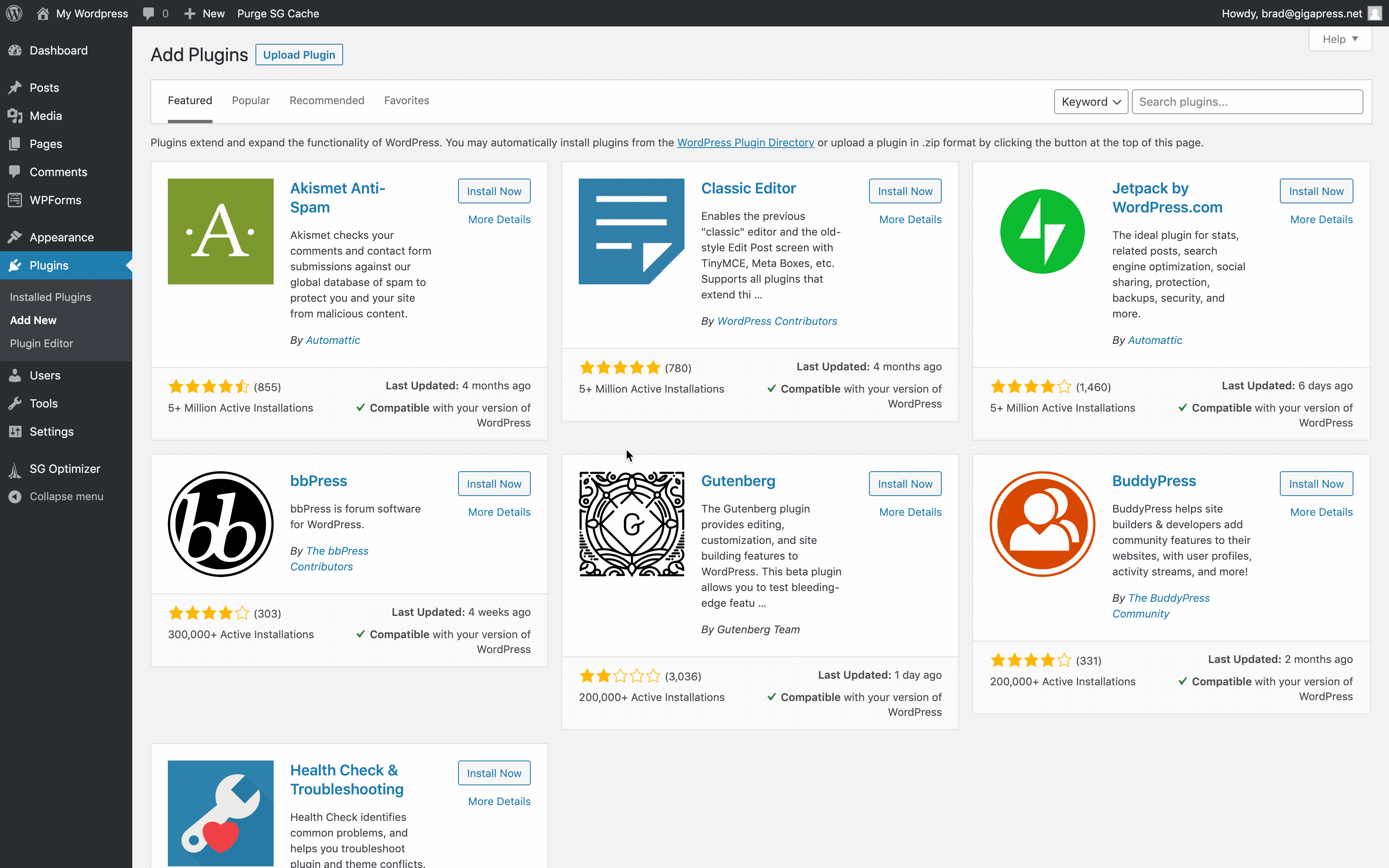The image size is (1389, 868).
Task: Install the Akismet Anti-Spam plugin
Action: tap(494, 191)
